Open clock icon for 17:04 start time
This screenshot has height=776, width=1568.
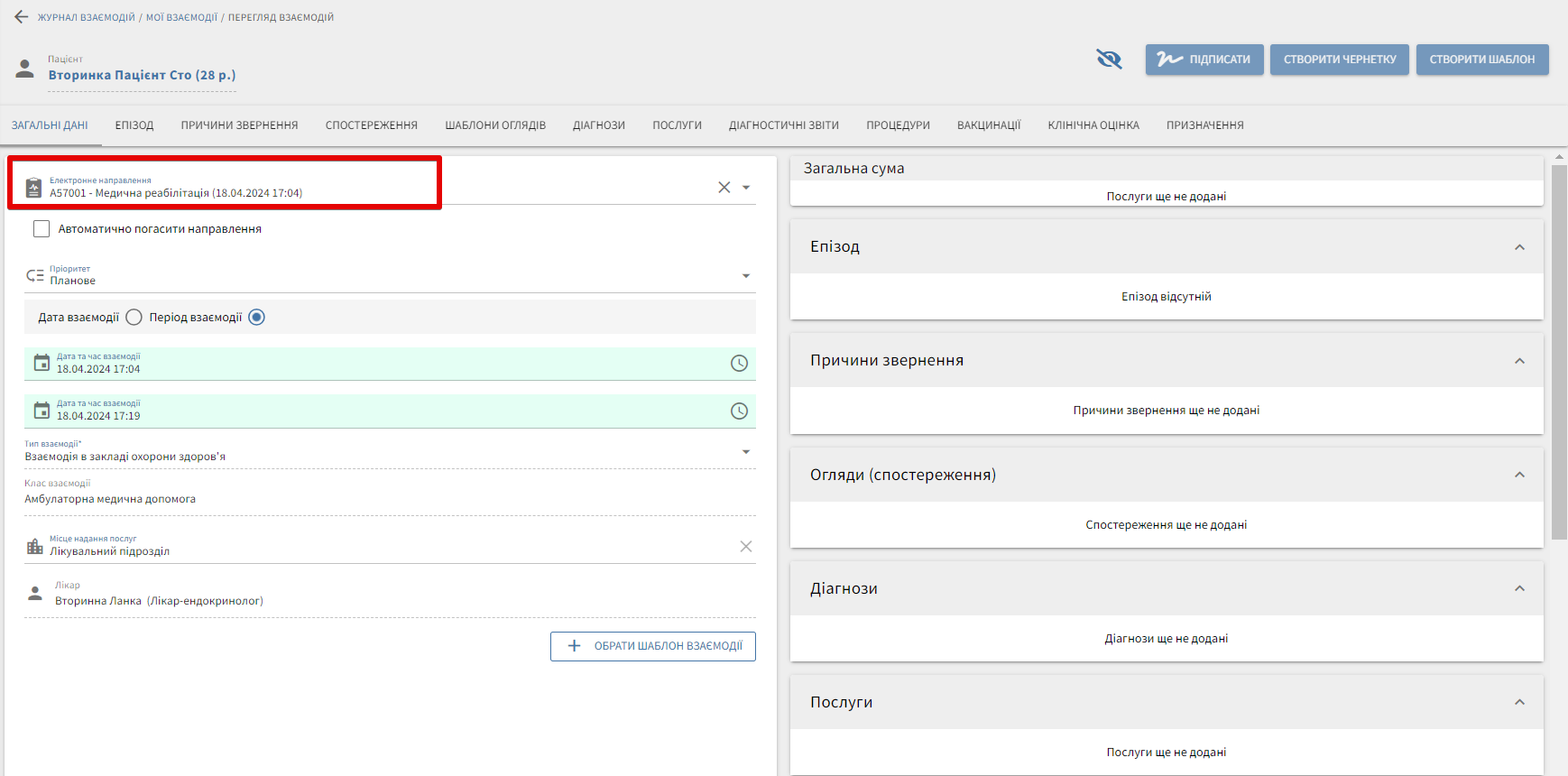click(x=739, y=364)
